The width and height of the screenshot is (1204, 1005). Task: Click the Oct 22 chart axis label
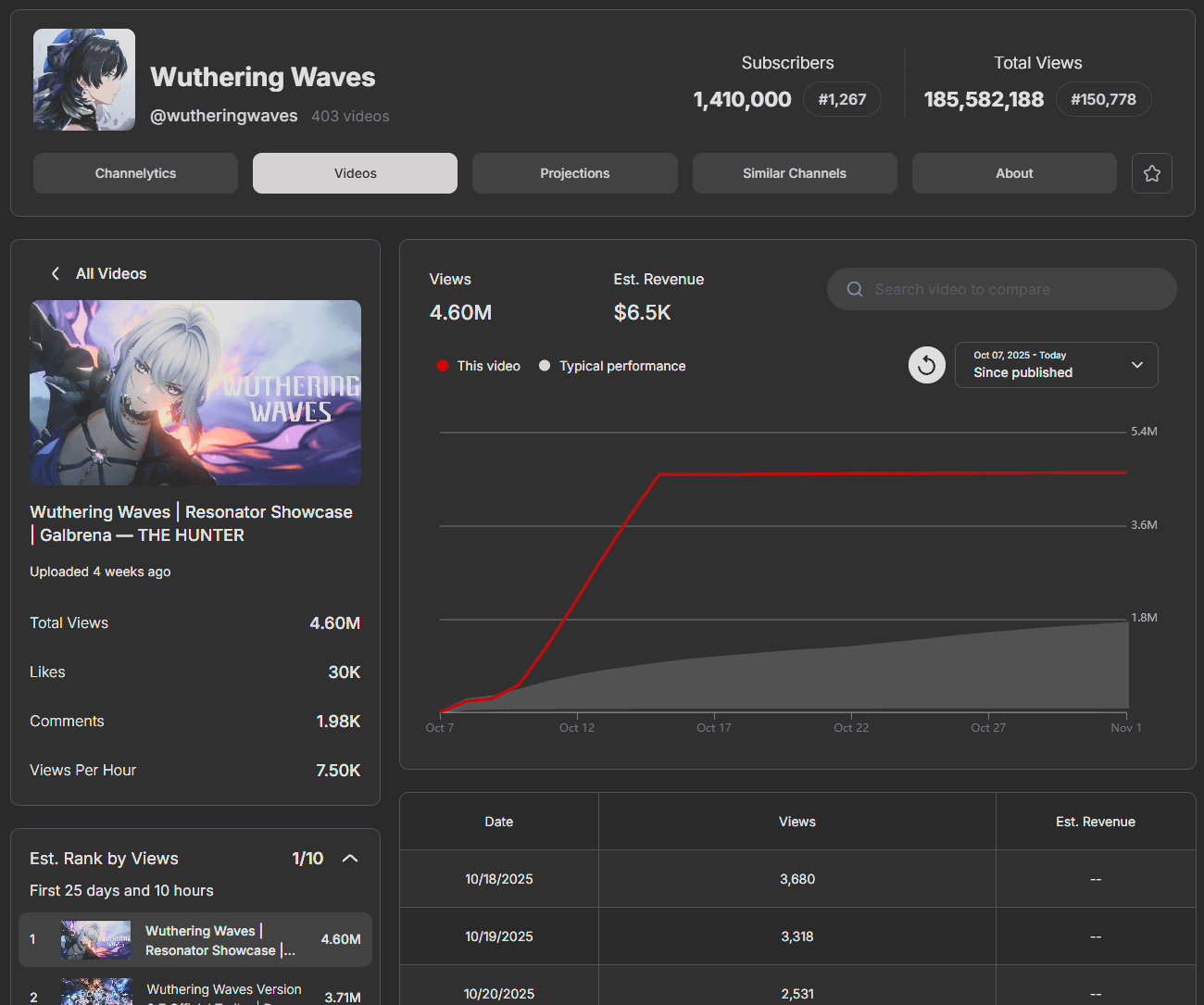click(851, 728)
